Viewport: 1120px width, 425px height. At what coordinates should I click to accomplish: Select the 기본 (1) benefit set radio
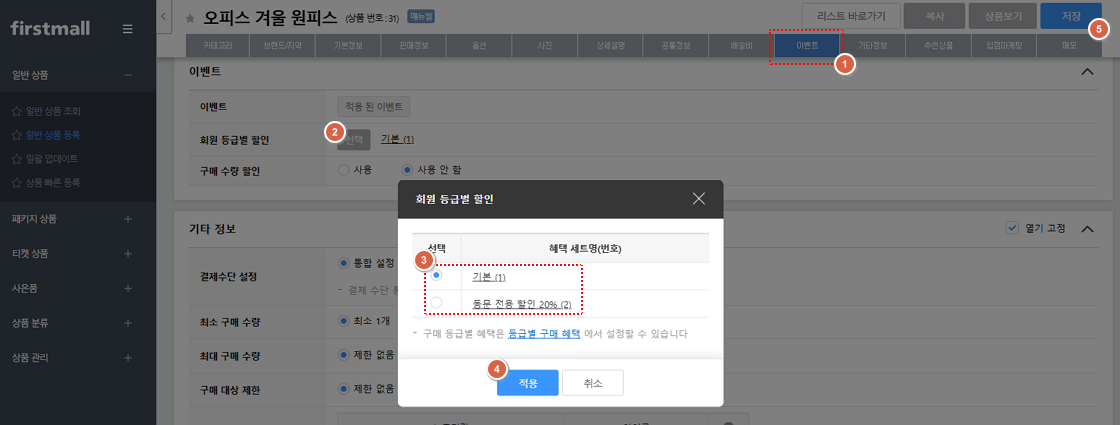436,276
